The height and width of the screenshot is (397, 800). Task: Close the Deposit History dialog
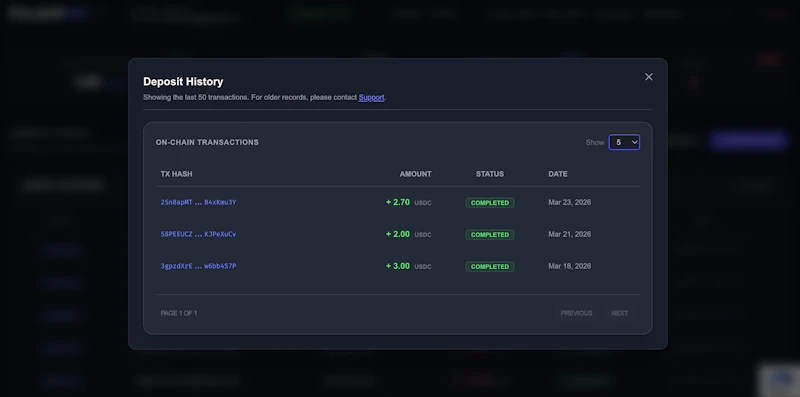[648, 77]
